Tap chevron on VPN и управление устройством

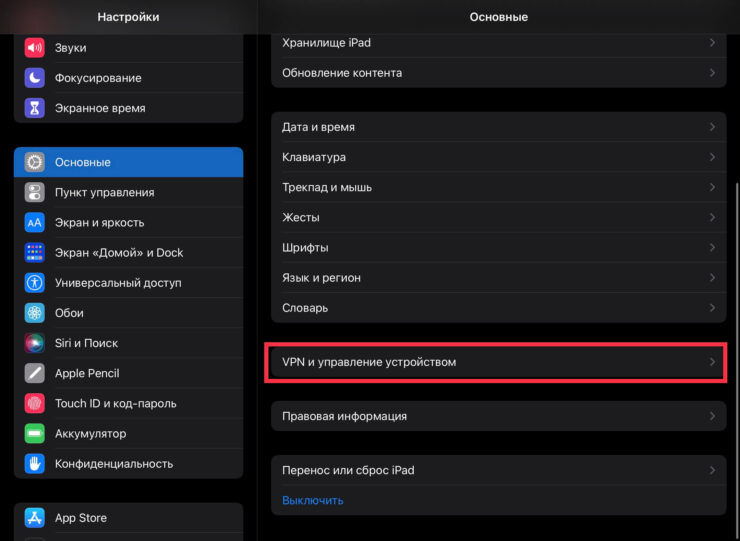pyautogui.click(x=712, y=362)
